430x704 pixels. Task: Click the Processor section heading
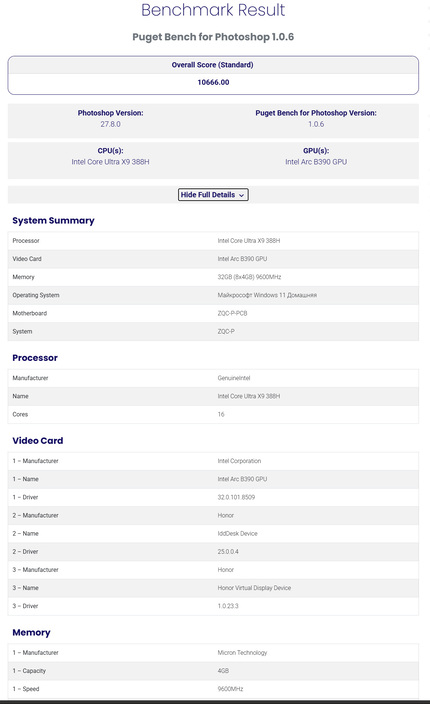coord(35,358)
